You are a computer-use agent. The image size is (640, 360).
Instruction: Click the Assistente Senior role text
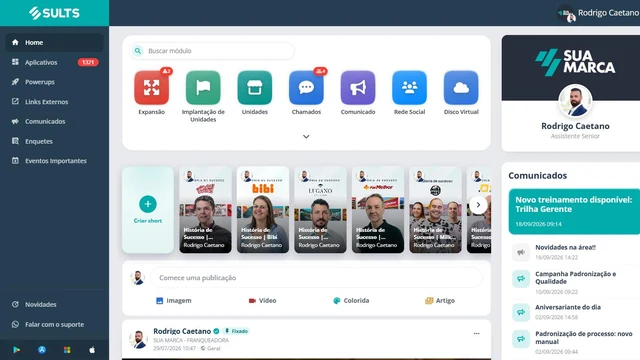575,136
